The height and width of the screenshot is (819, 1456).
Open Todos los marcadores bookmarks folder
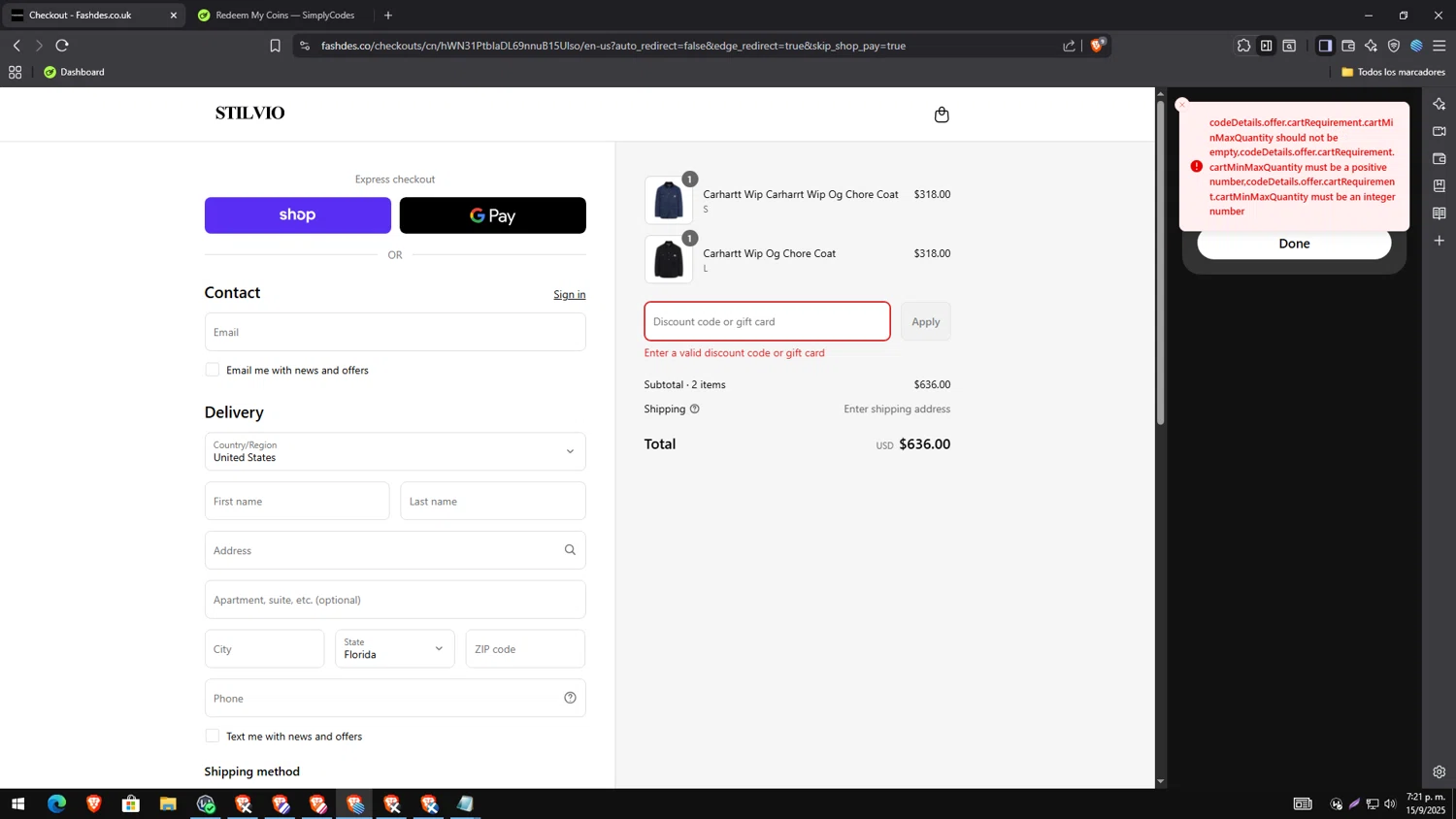coord(1393,72)
